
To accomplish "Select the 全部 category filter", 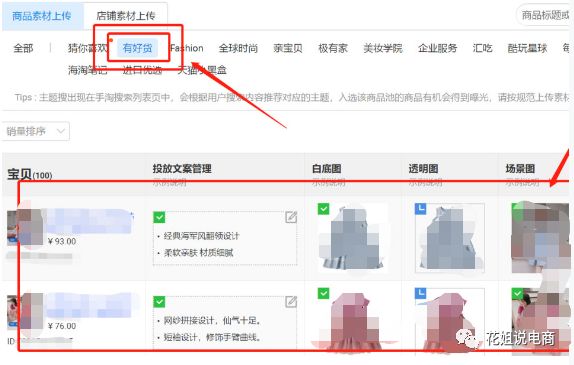I will pos(23,48).
